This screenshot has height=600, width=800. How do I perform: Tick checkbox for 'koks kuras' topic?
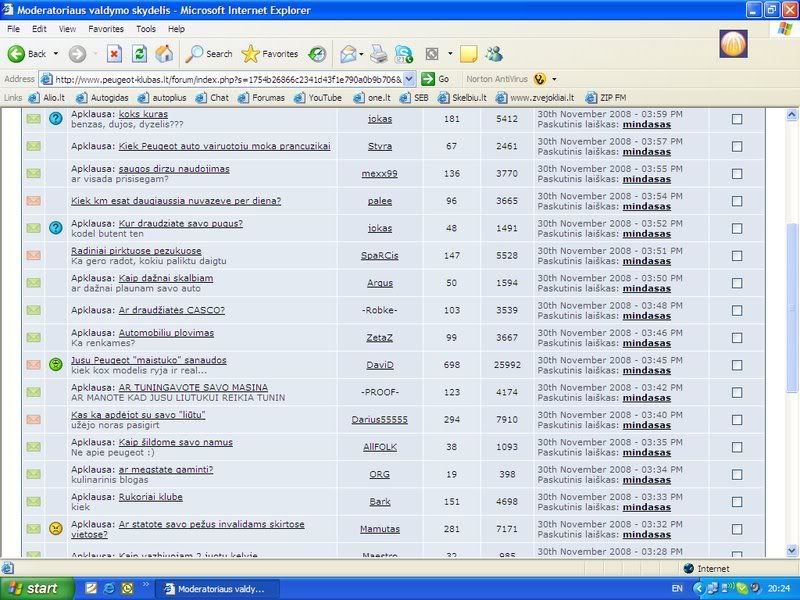click(x=737, y=119)
